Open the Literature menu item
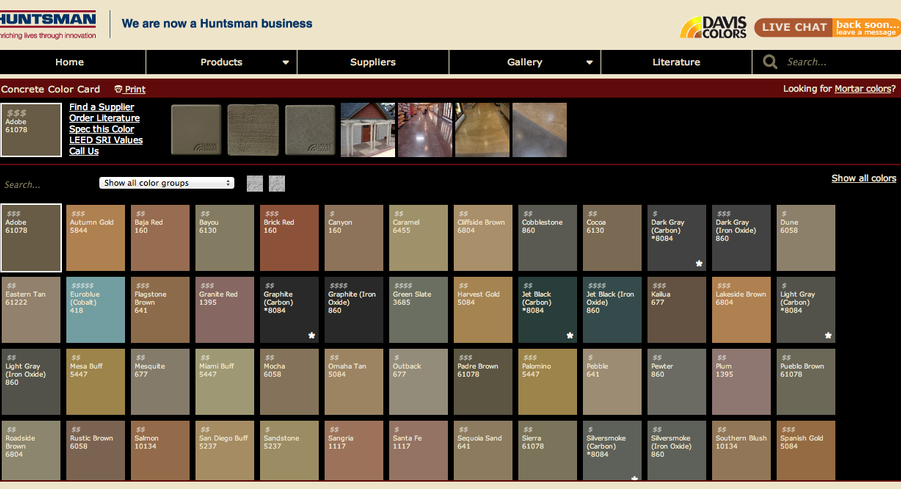 (x=676, y=62)
